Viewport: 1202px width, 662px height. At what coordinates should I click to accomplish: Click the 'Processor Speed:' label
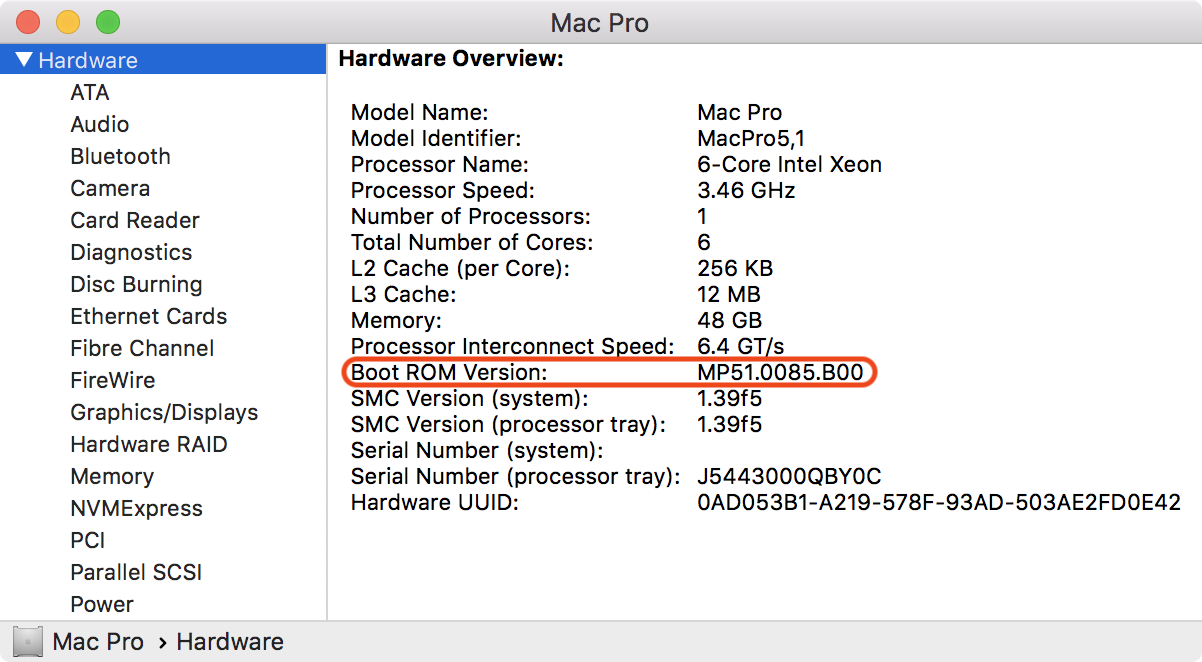443,190
